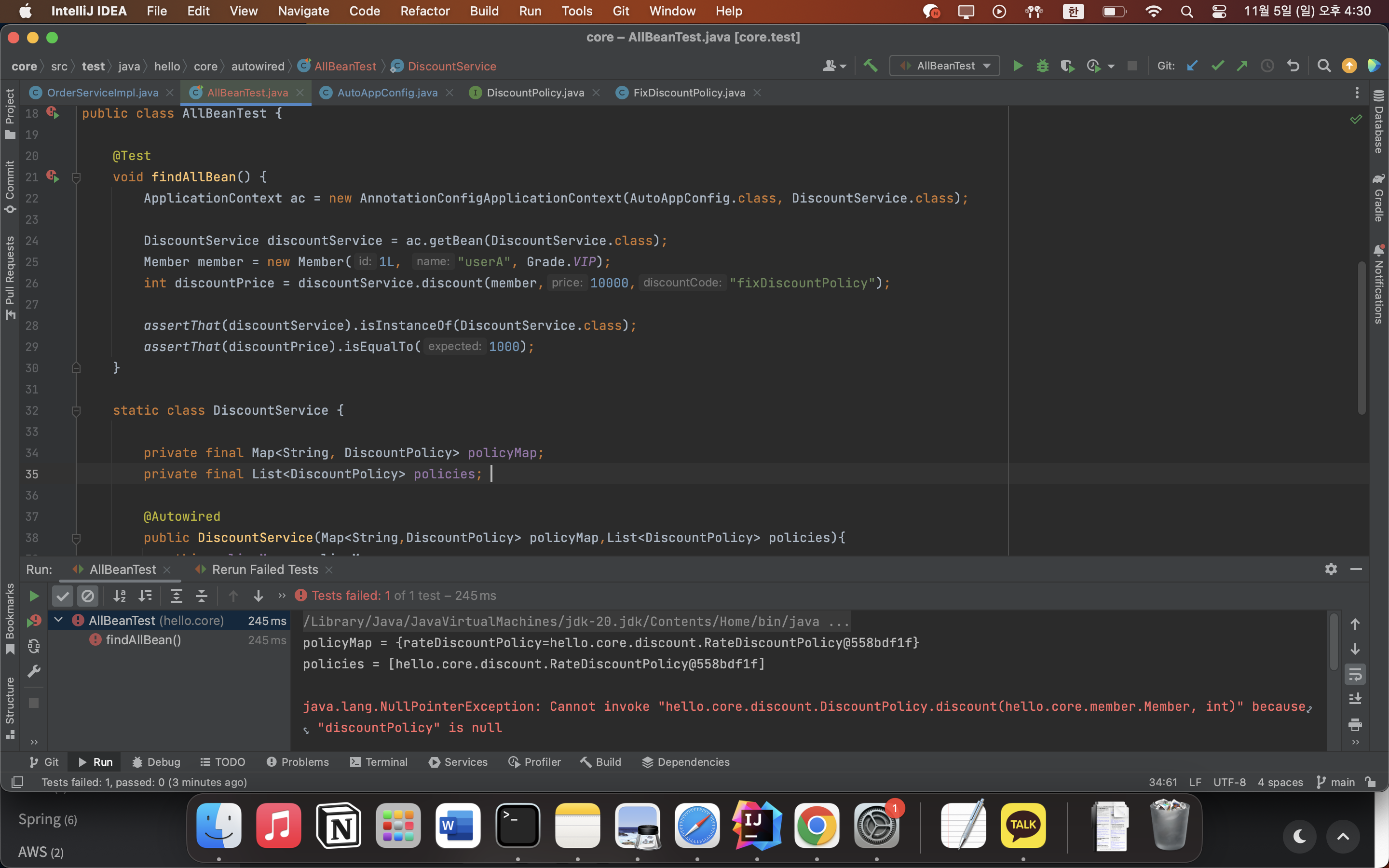Viewport: 1389px width, 868px height.
Task: Switch to DiscountPolicy.java tab
Action: (x=535, y=93)
